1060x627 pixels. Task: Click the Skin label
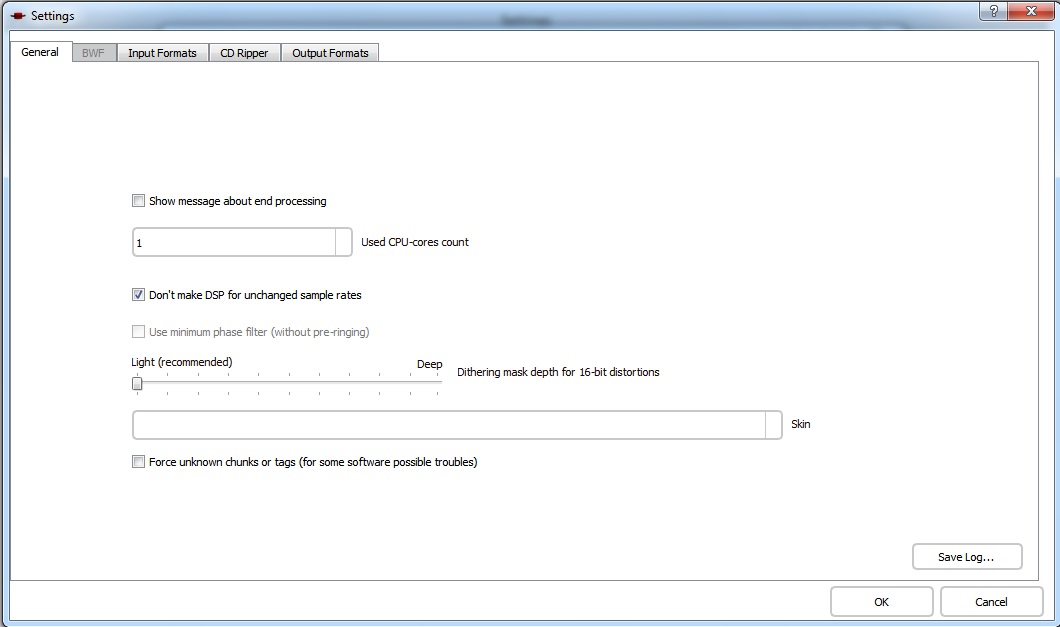[x=800, y=424]
